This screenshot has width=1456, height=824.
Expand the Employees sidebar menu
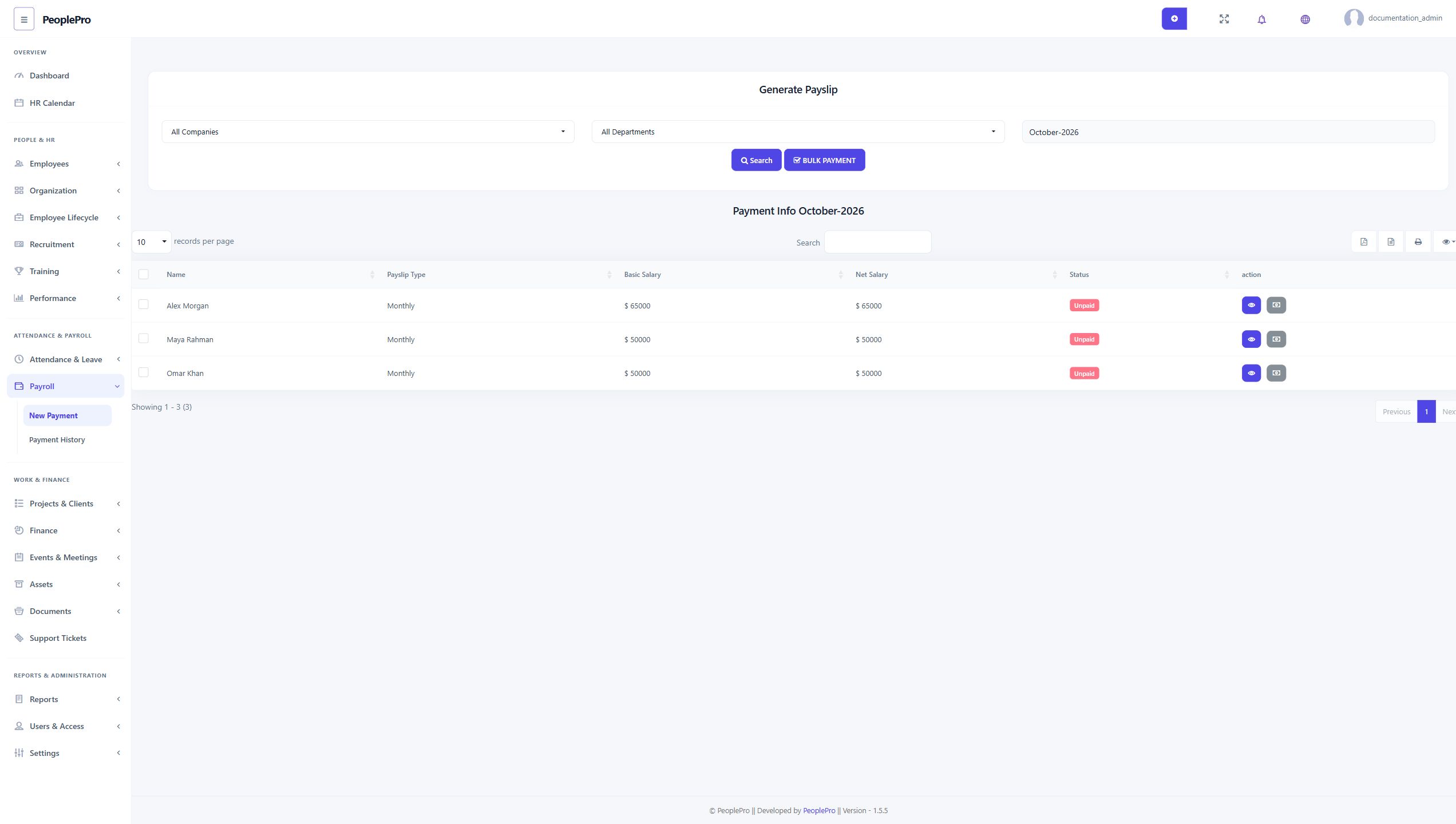(66, 164)
